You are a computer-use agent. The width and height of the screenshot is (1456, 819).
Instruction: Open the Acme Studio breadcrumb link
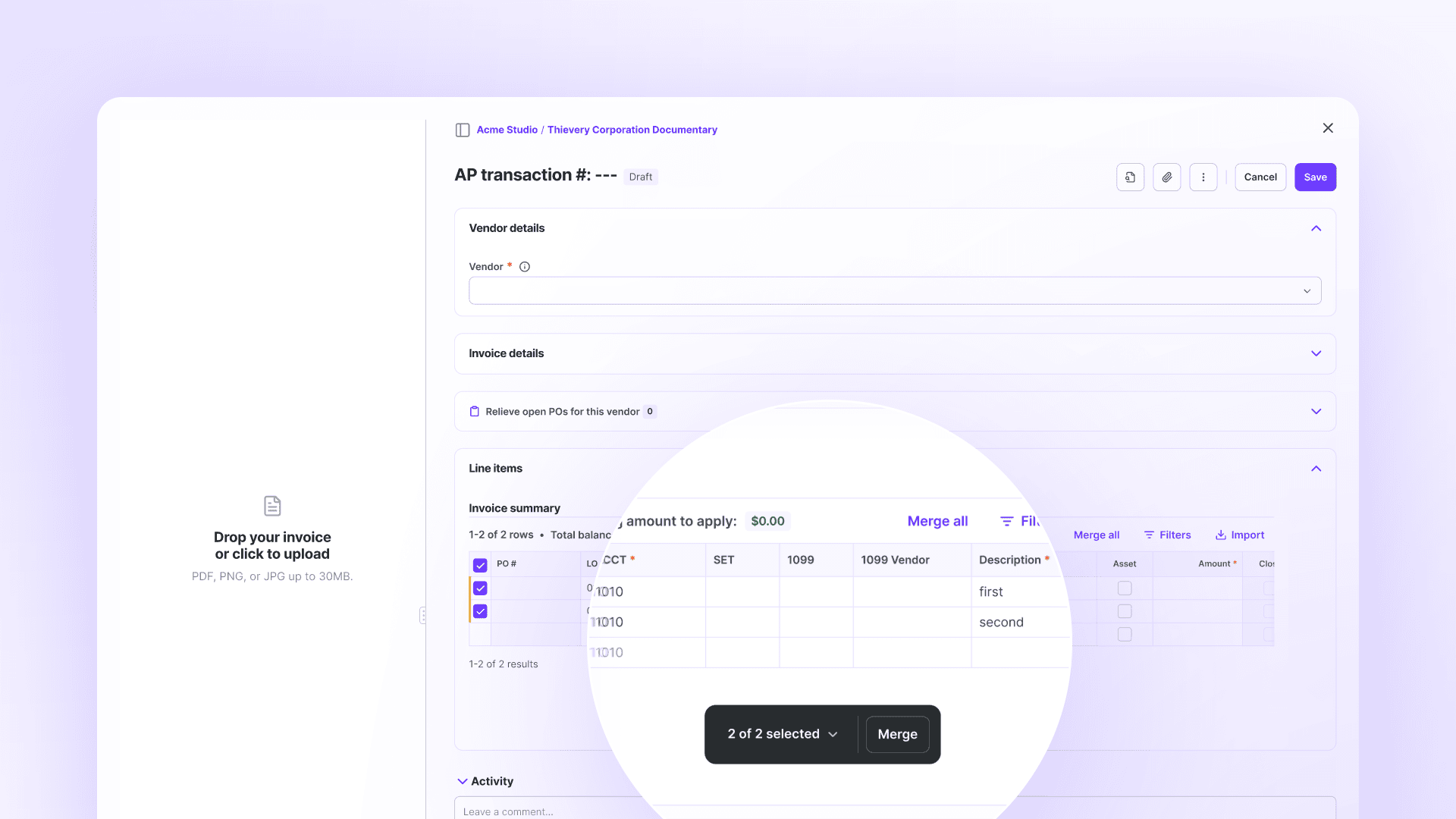tap(507, 130)
